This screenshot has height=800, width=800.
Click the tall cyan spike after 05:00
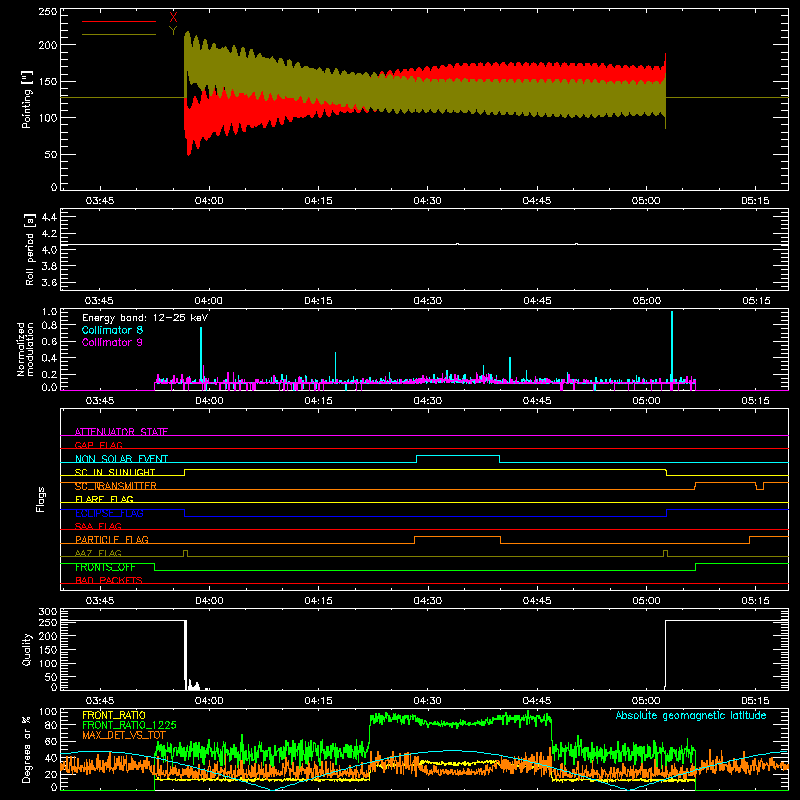pos(672,347)
